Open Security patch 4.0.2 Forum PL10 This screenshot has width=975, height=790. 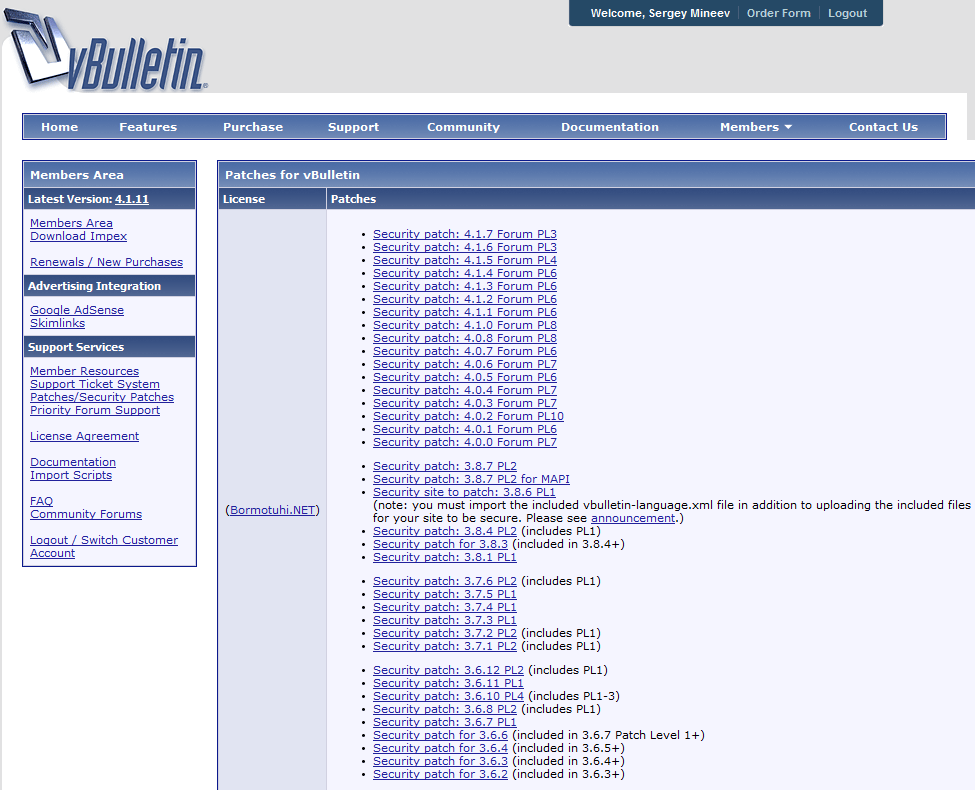coord(468,417)
